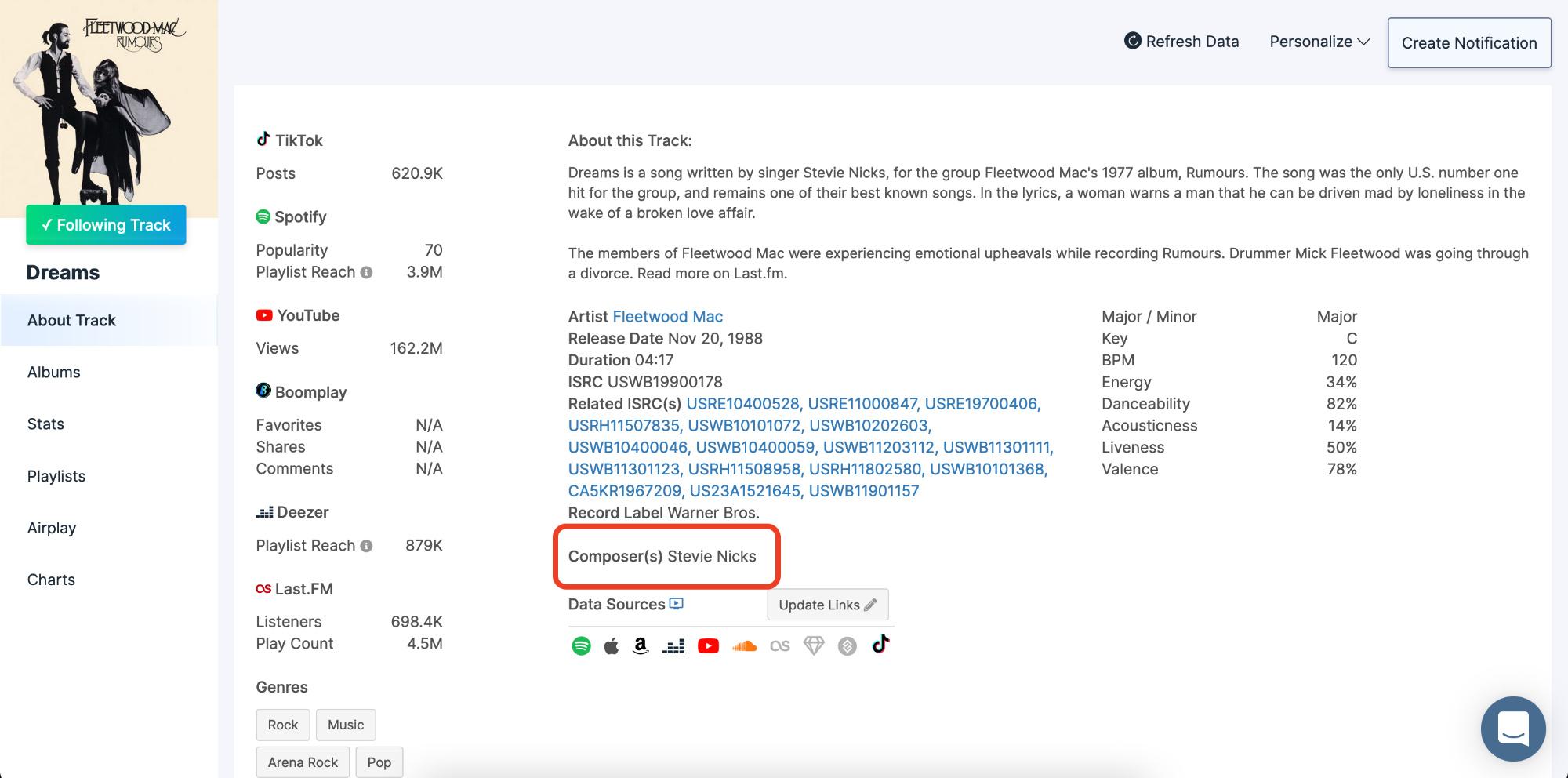Click the Update Links button

pos(828,605)
